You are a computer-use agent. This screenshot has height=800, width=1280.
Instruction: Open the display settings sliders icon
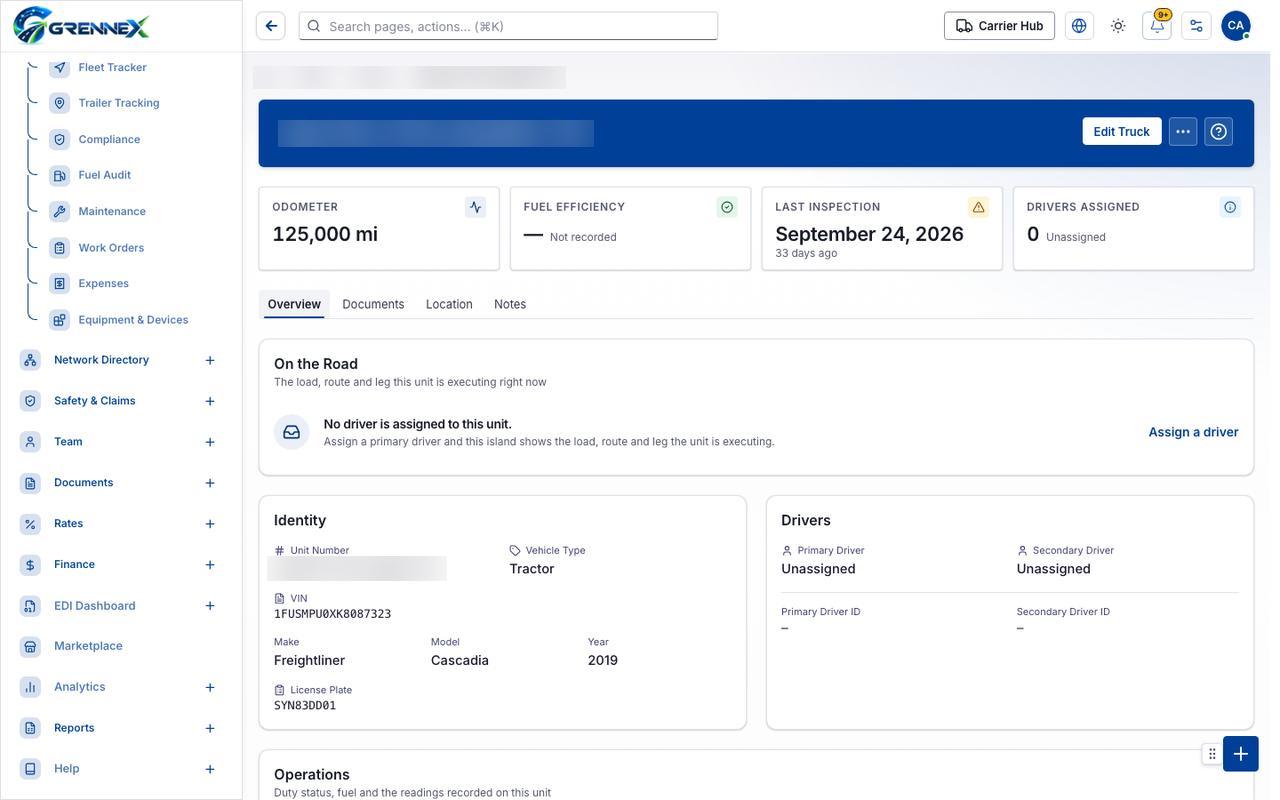pos(1196,26)
